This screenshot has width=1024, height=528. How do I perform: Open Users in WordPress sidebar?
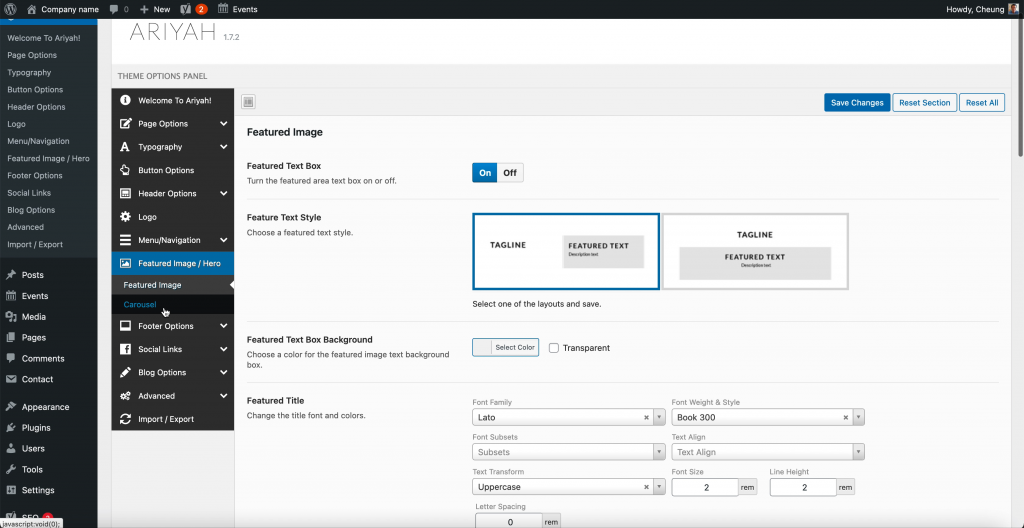[x=33, y=449]
